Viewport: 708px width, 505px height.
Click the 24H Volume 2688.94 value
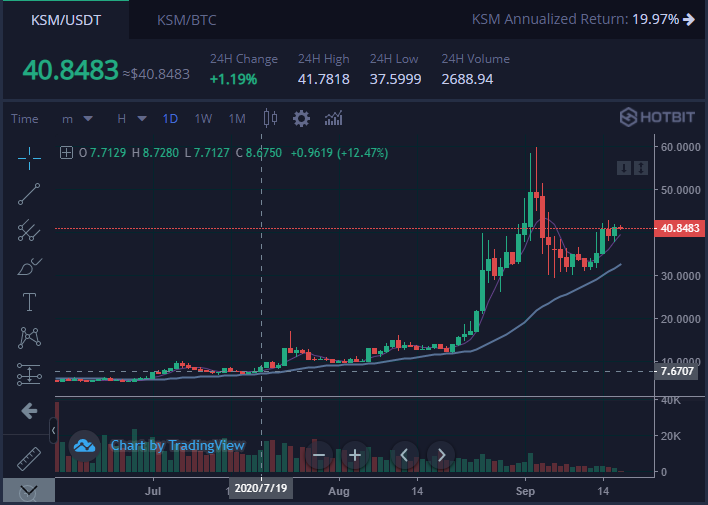point(467,79)
